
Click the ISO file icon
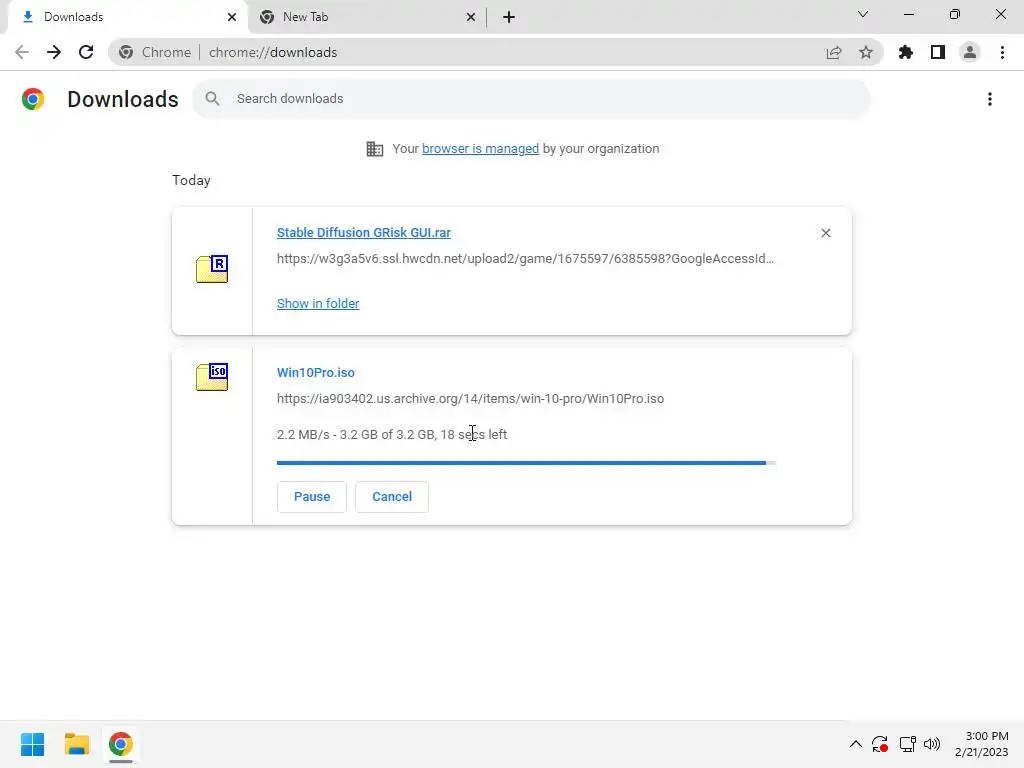tap(212, 377)
